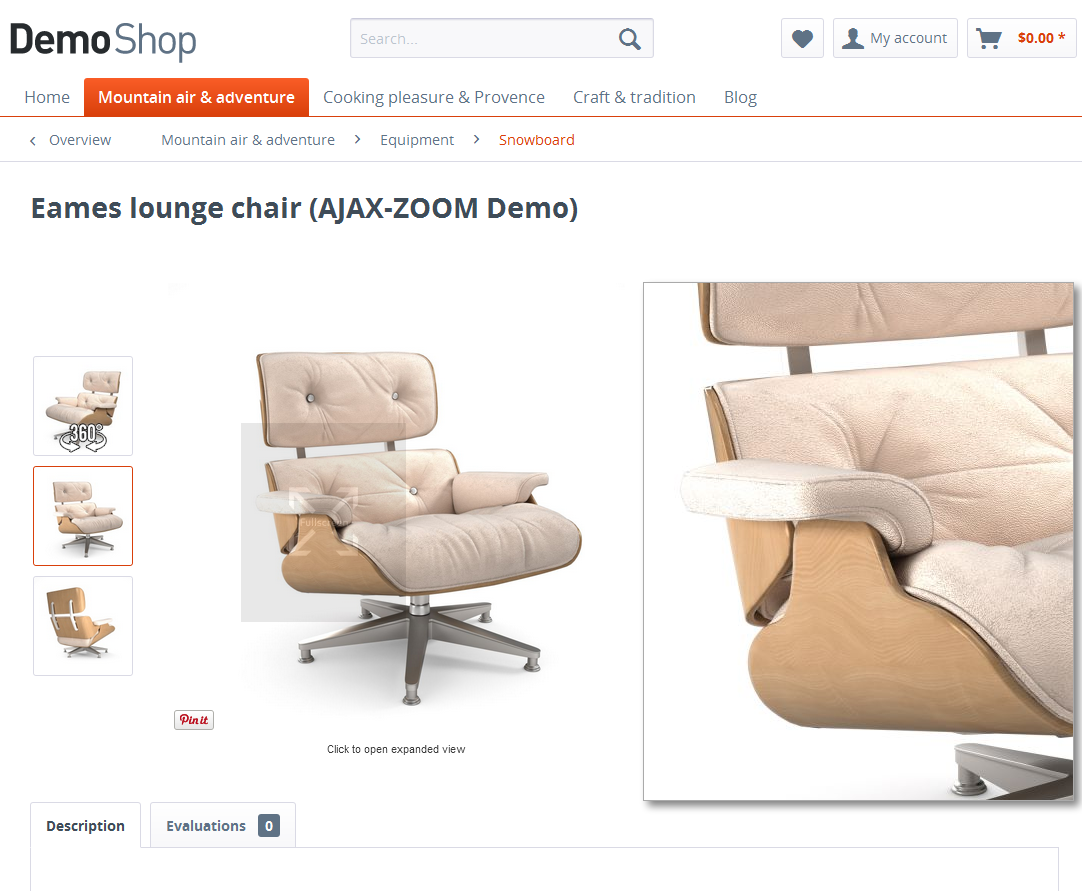Click chevron after Mountain air & adventure breadcrumb
1082x891 pixels.
click(x=357, y=139)
